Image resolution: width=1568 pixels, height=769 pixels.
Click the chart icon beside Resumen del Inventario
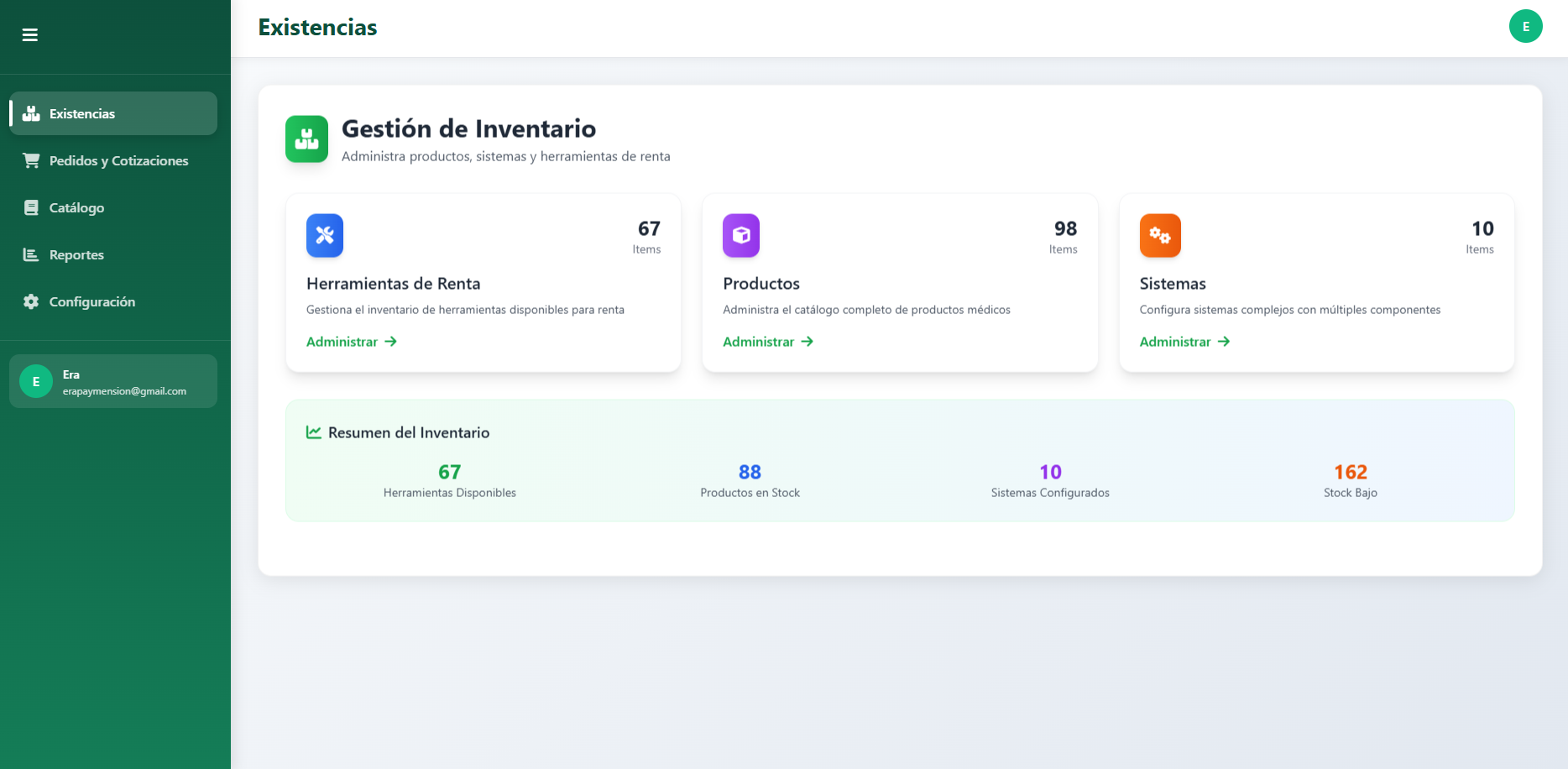312,432
